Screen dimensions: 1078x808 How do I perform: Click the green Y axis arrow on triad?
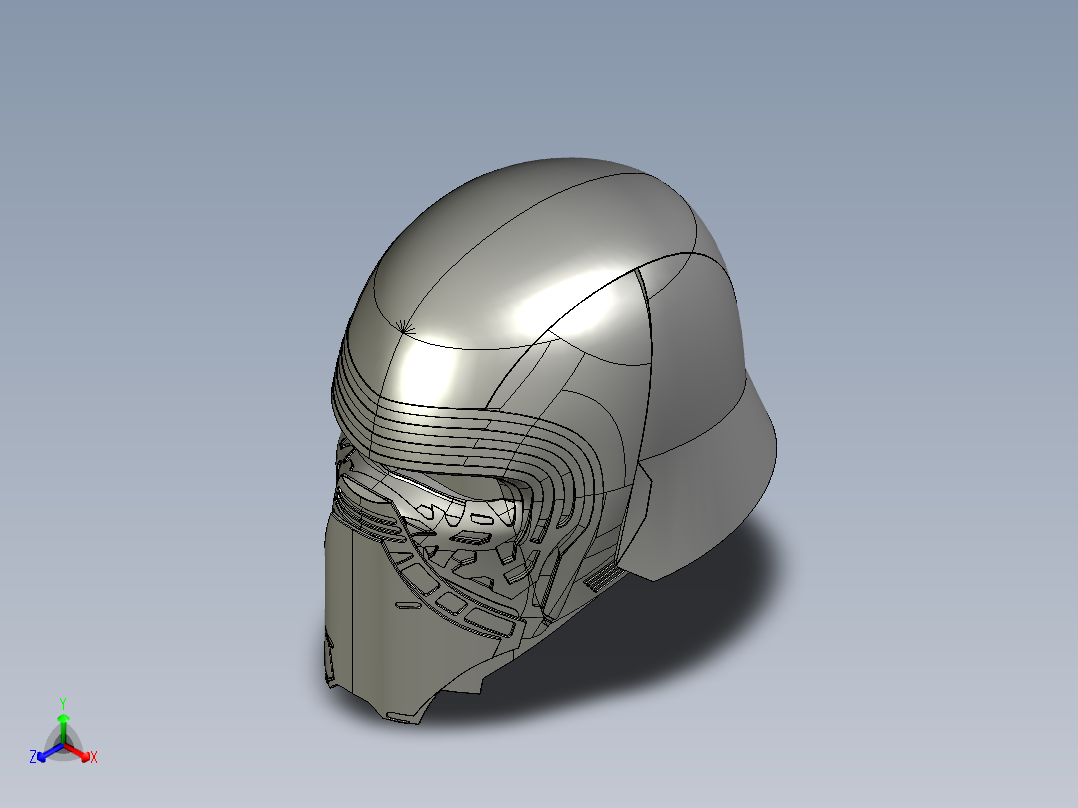pyautogui.click(x=63, y=728)
